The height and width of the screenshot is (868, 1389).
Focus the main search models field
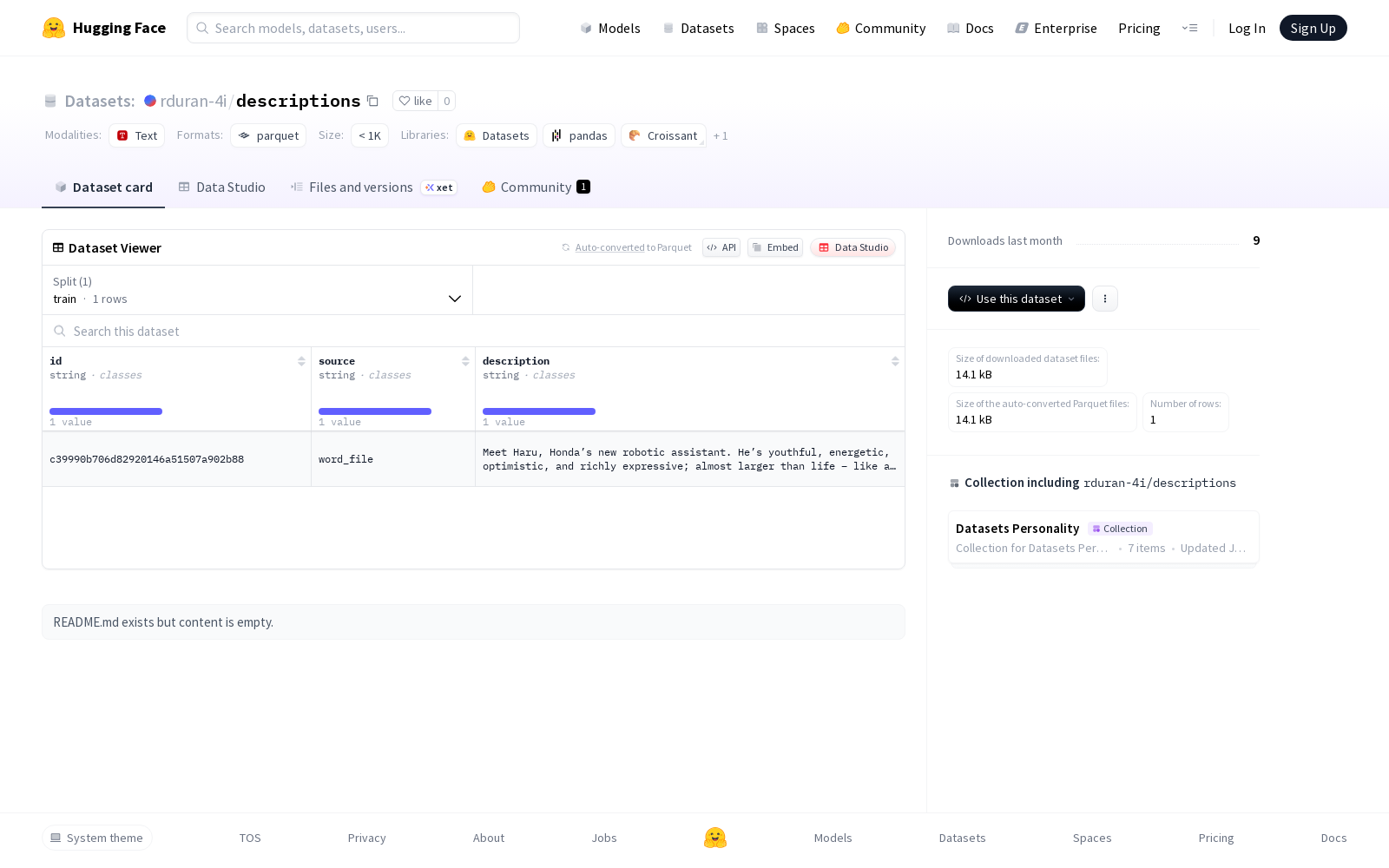point(353,28)
